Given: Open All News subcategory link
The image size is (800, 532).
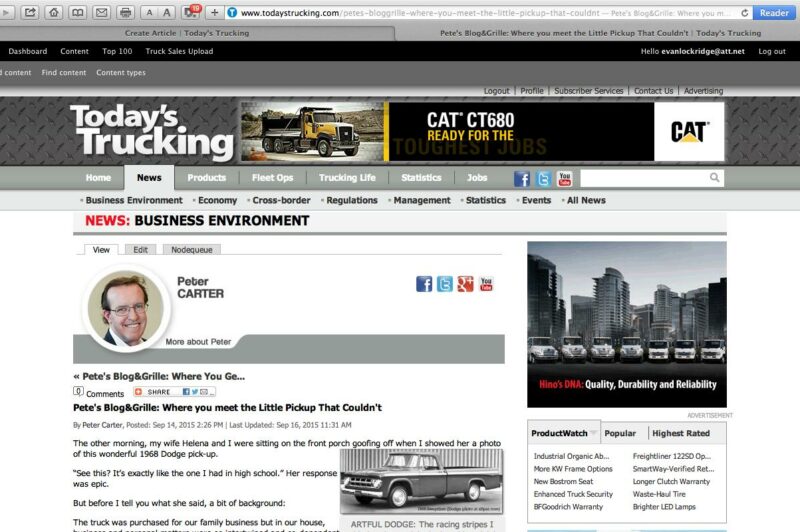Looking at the screenshot, I should (586, 200).
